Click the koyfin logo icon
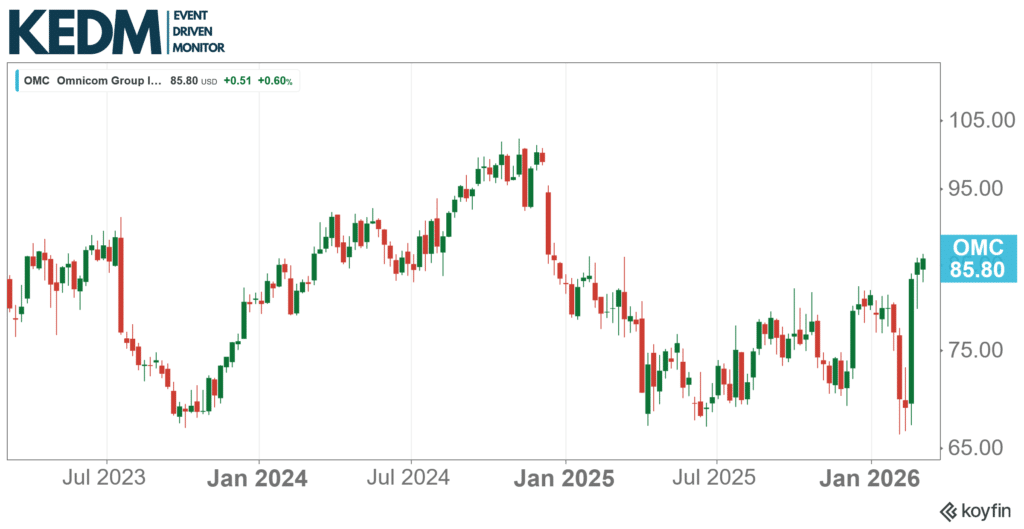Screen dimensions: 1024x529 tap(945, 511)
